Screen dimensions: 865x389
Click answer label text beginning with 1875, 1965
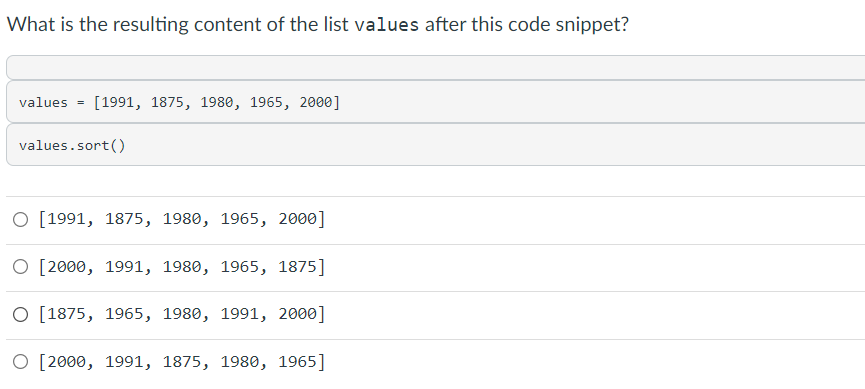182,314
